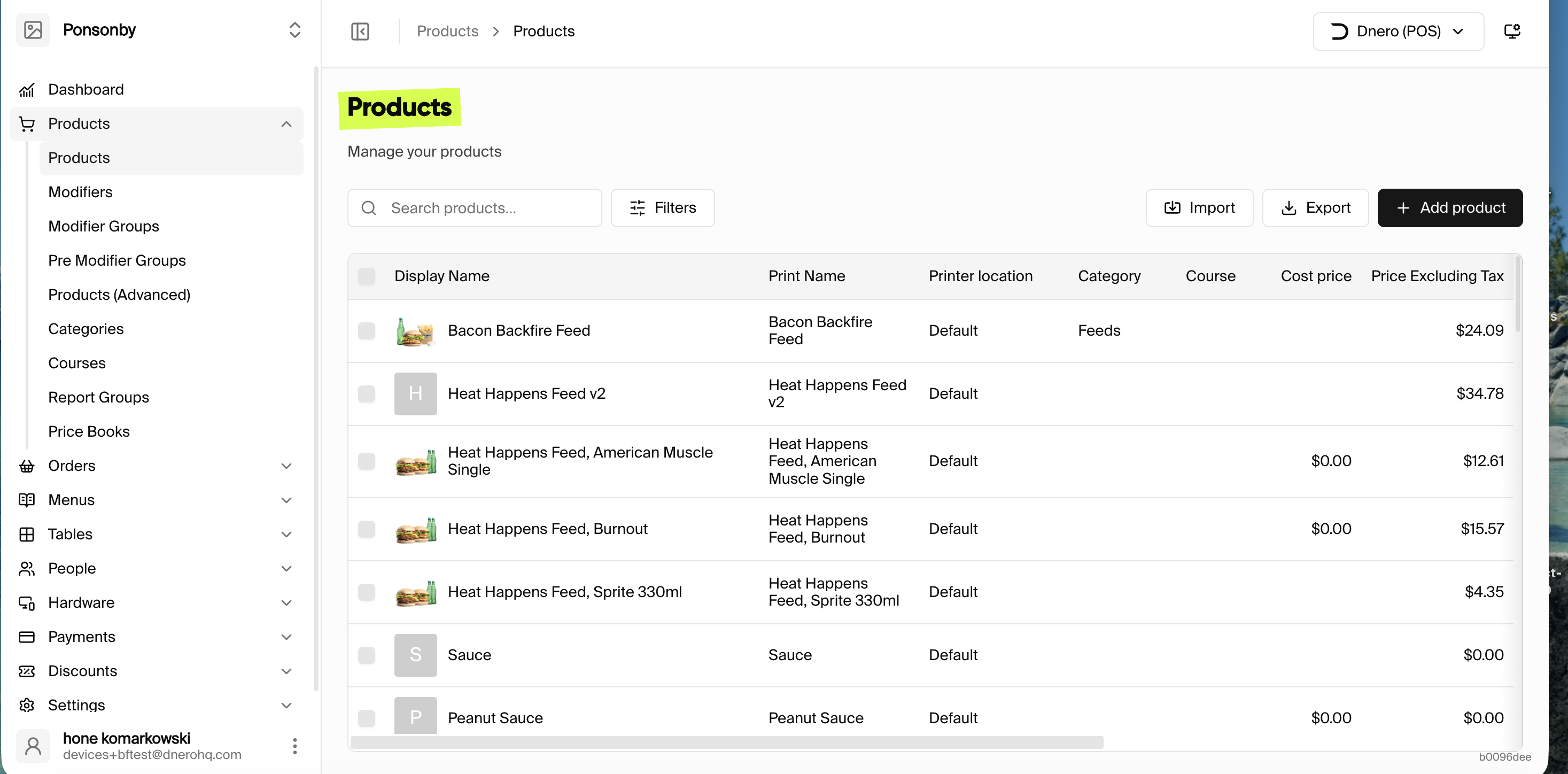This screenshot has width=1568, height=774.
Task: Check the American Muscle Single row checkbox
Action: [x=367, y=461]
